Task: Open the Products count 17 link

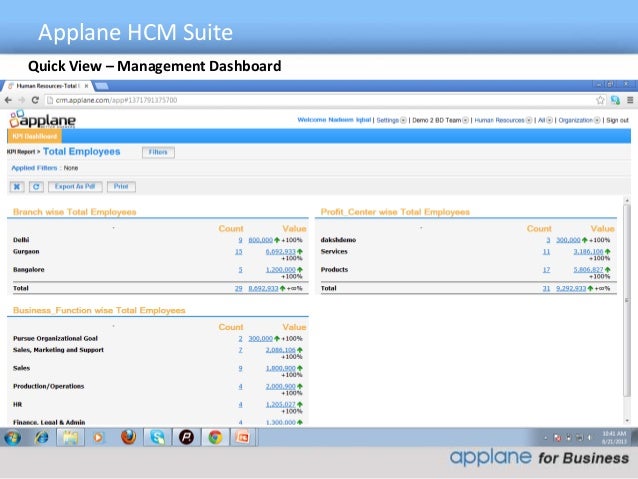Action: pos(546,269)
